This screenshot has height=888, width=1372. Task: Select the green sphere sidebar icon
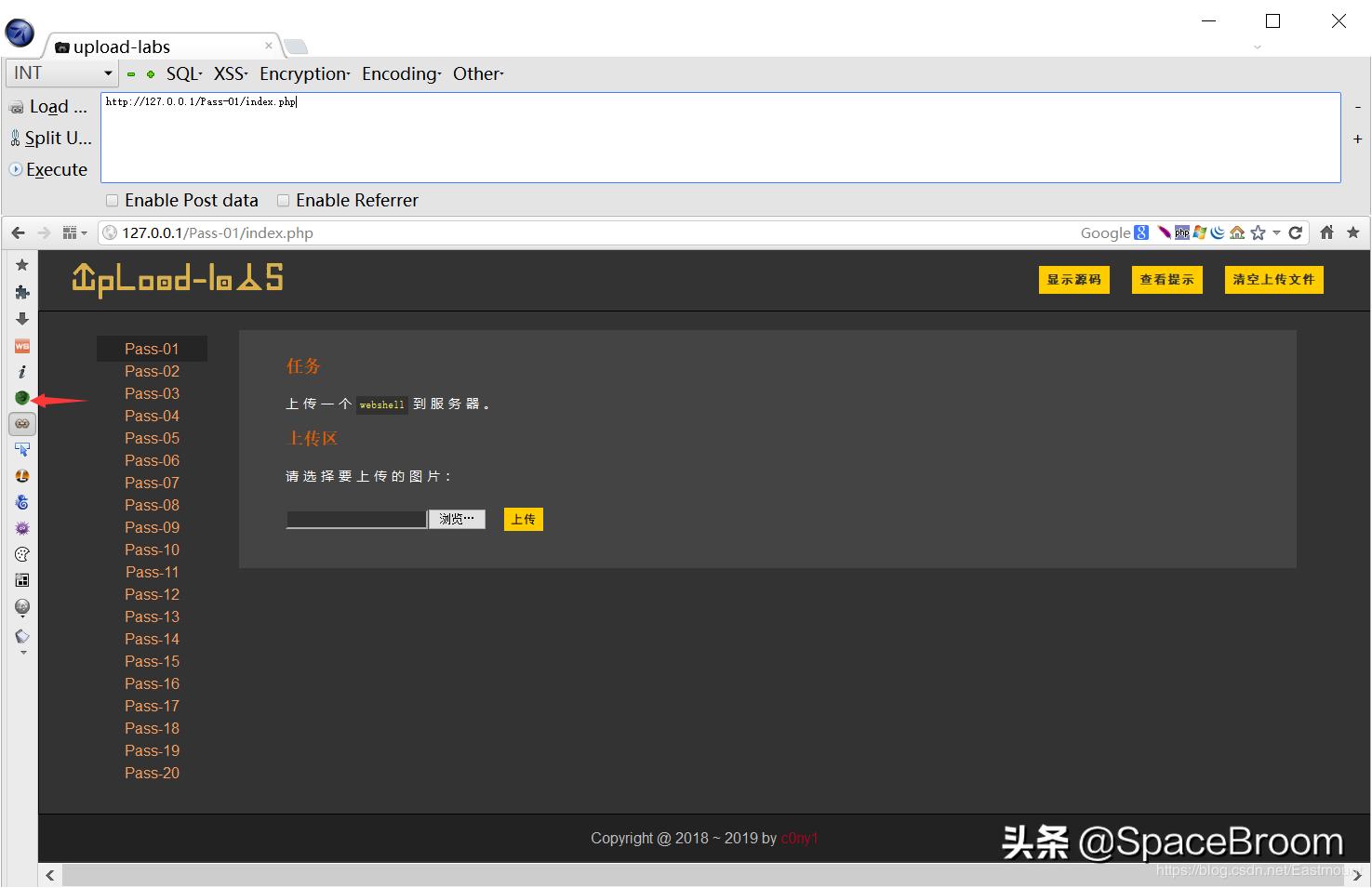[21, 397]
